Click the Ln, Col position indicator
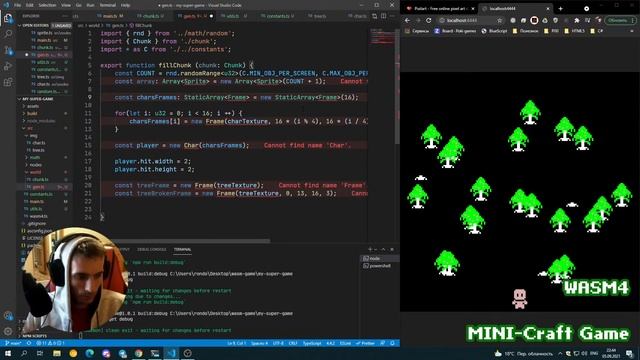 236,343
